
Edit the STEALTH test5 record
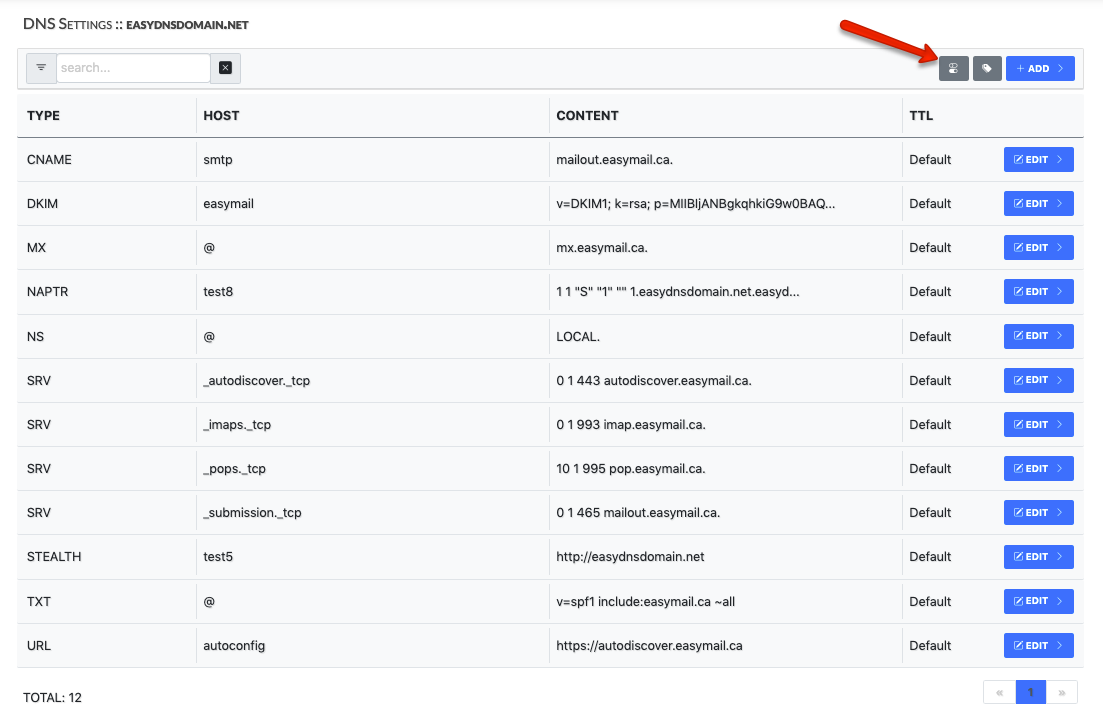1038,556
